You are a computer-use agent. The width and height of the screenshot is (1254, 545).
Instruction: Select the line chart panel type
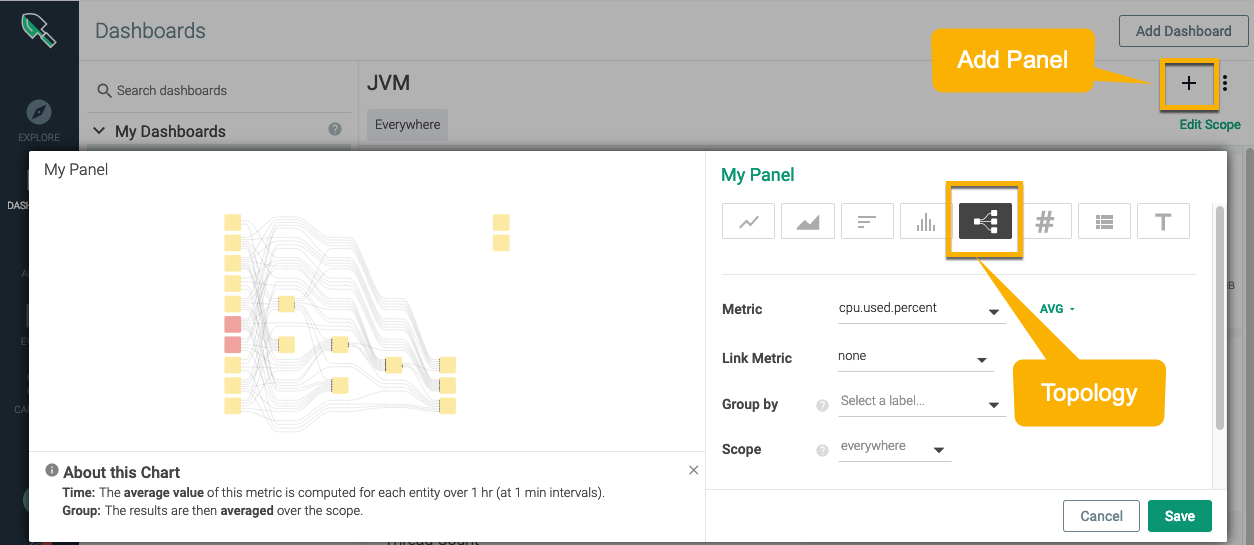coord(748,221)
